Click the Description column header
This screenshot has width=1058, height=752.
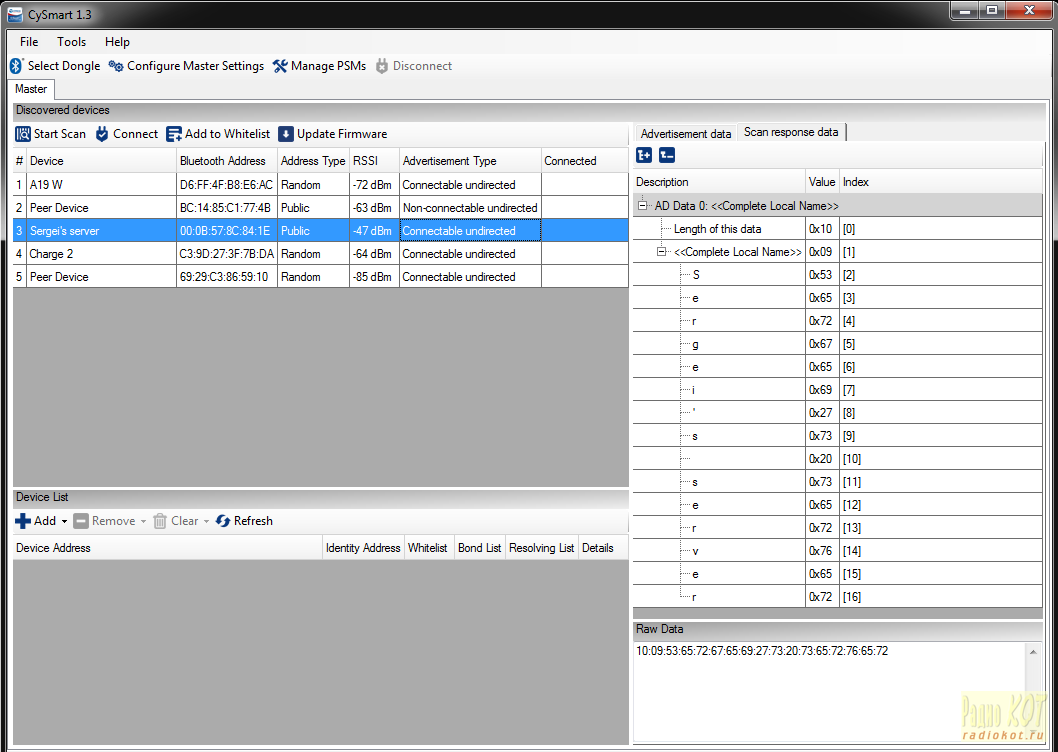[719, 182]
